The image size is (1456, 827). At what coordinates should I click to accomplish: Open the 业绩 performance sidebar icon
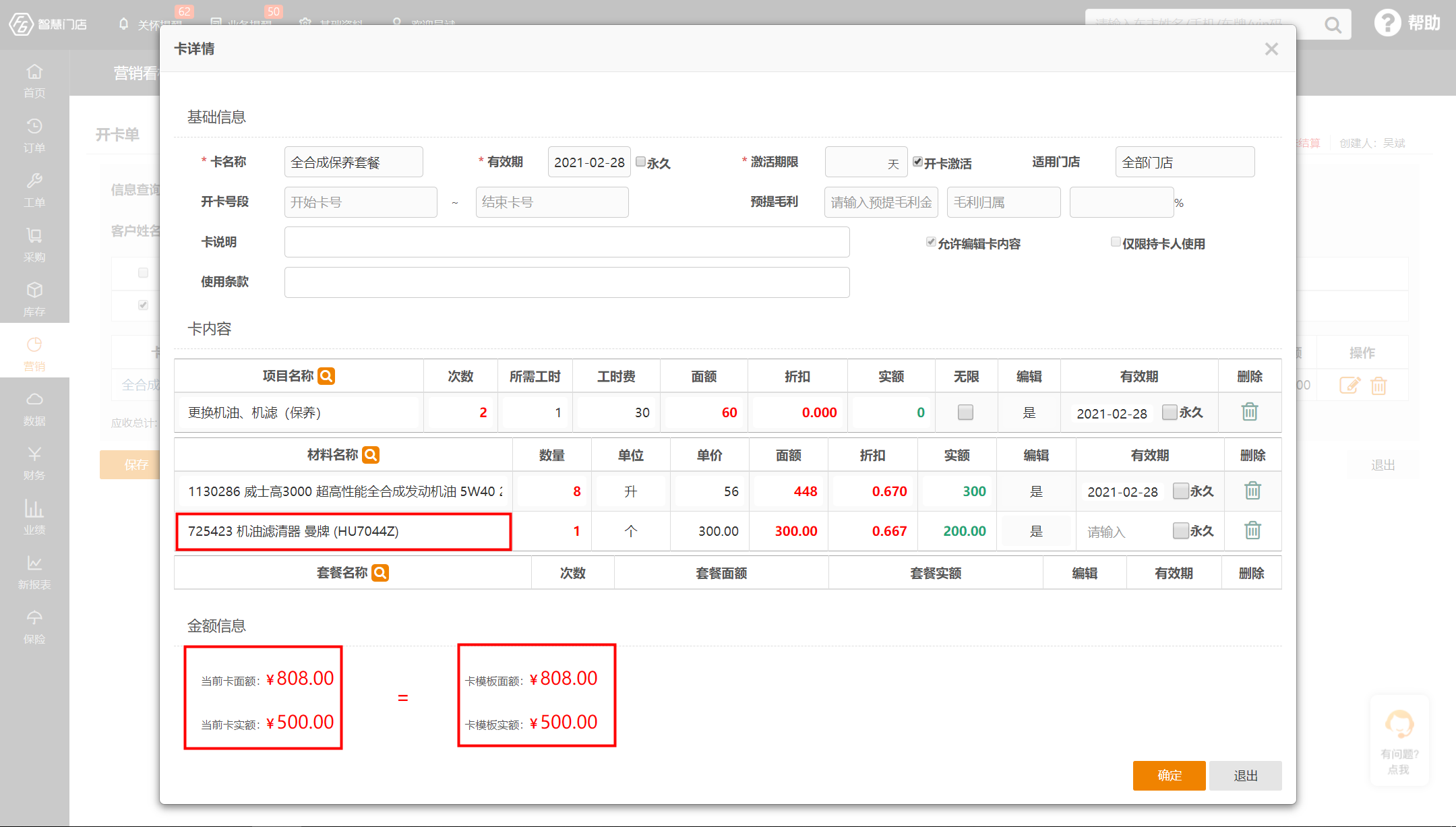(x=34, y=517)
